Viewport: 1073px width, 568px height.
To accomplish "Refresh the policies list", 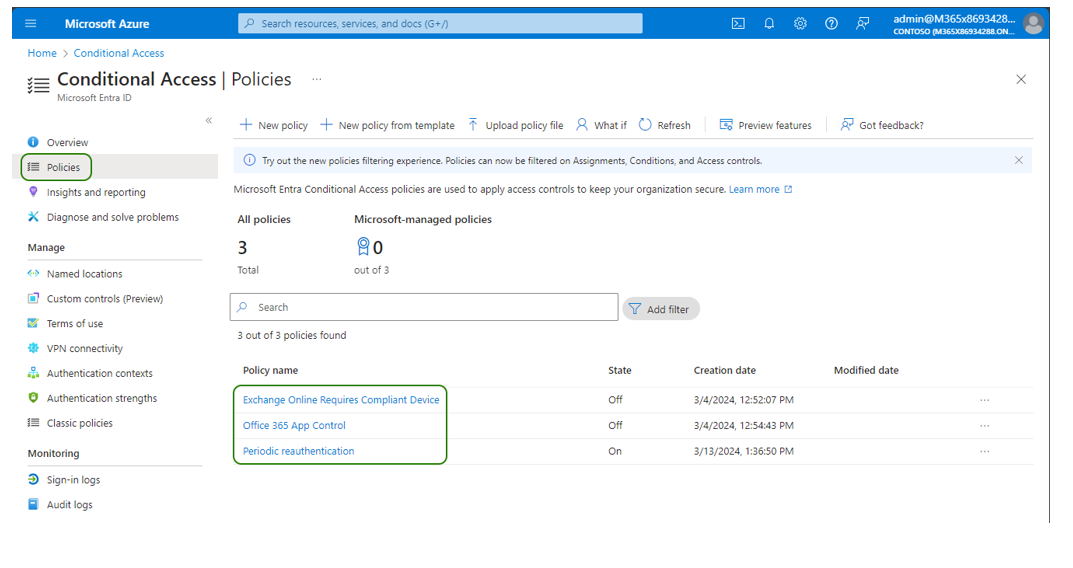I will (664, 125).
